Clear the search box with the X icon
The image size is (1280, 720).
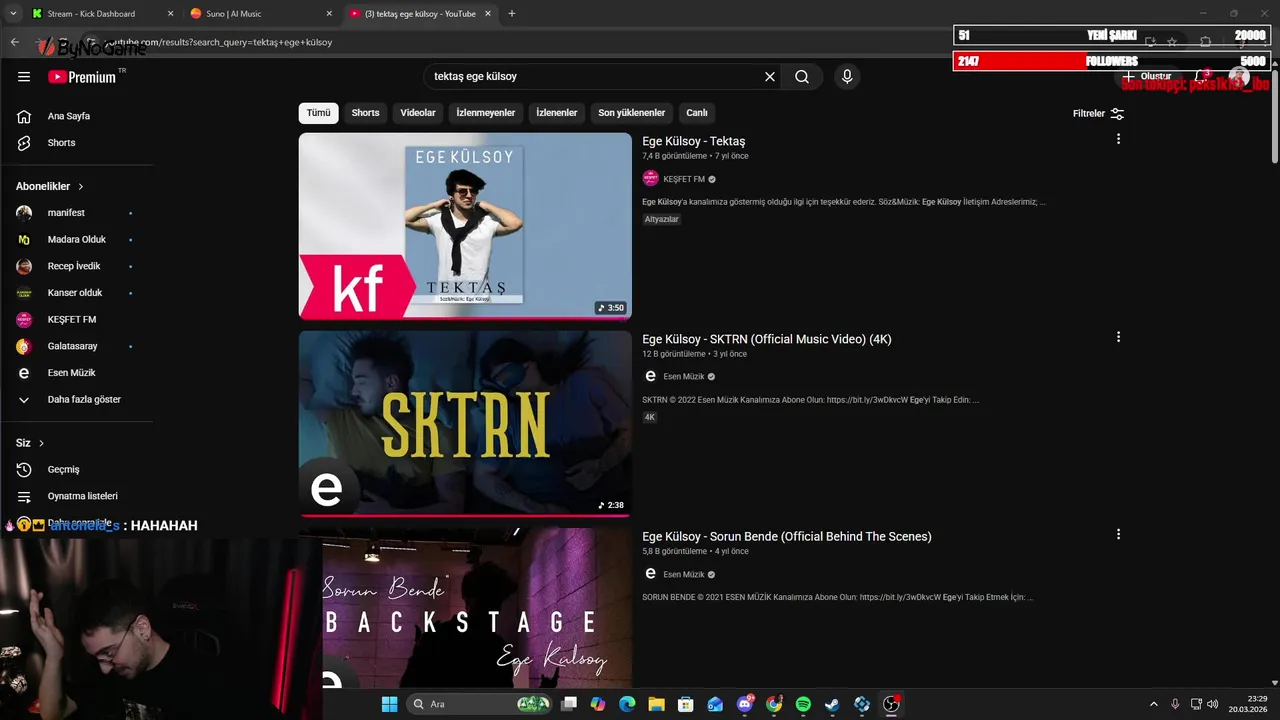770,77
